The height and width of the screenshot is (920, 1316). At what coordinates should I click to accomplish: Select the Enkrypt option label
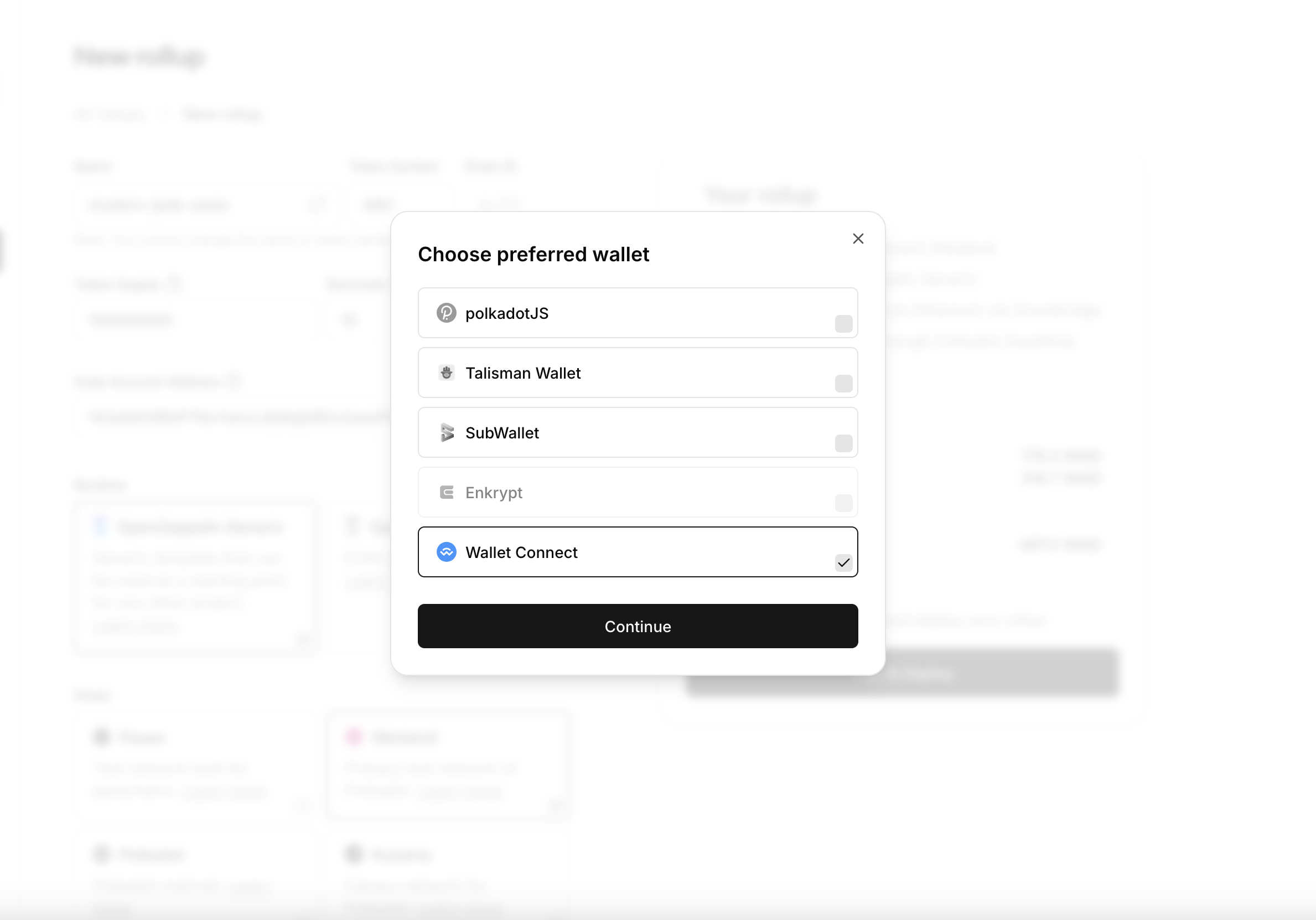click(494, 493)
